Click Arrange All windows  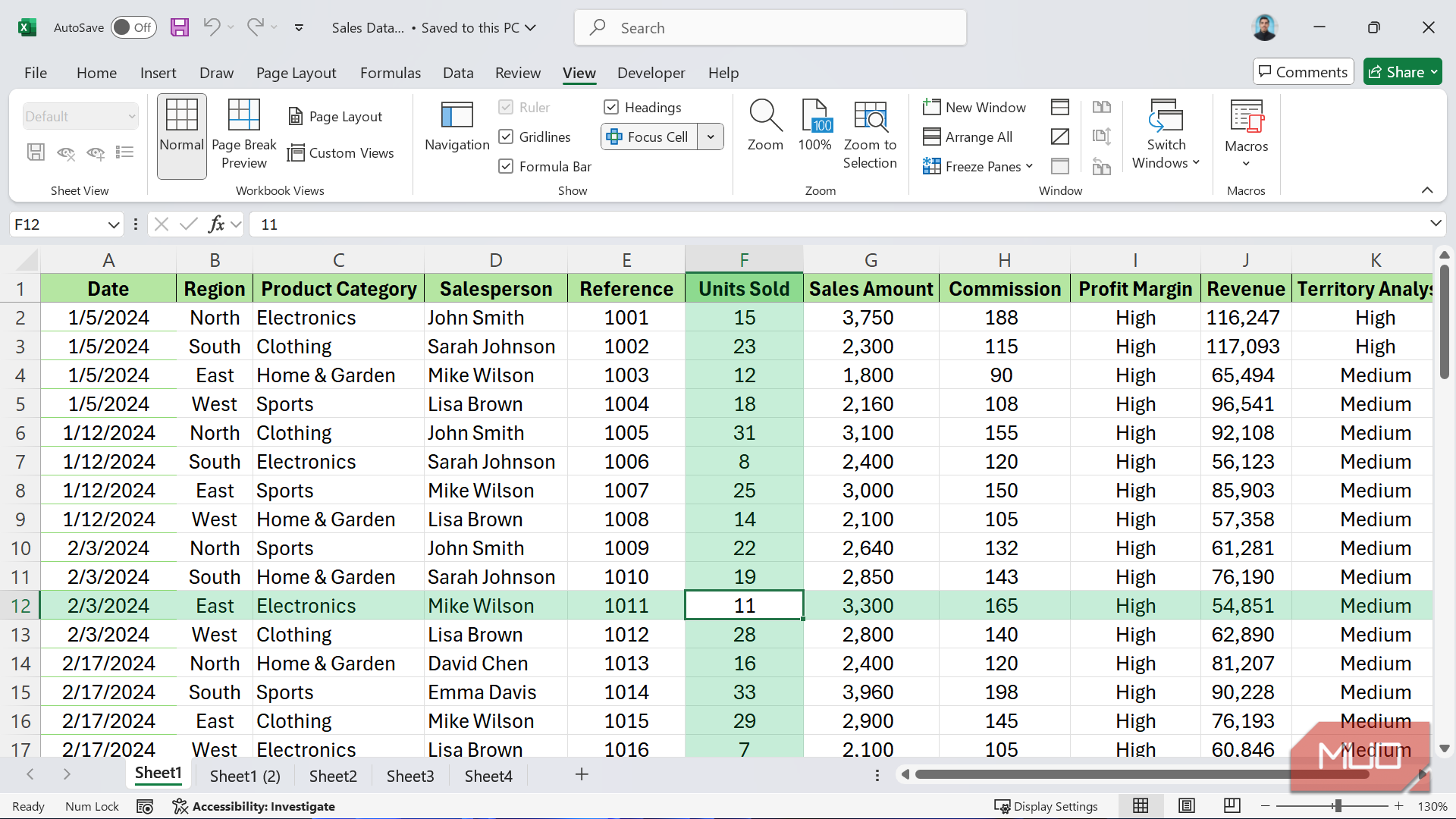968,137
